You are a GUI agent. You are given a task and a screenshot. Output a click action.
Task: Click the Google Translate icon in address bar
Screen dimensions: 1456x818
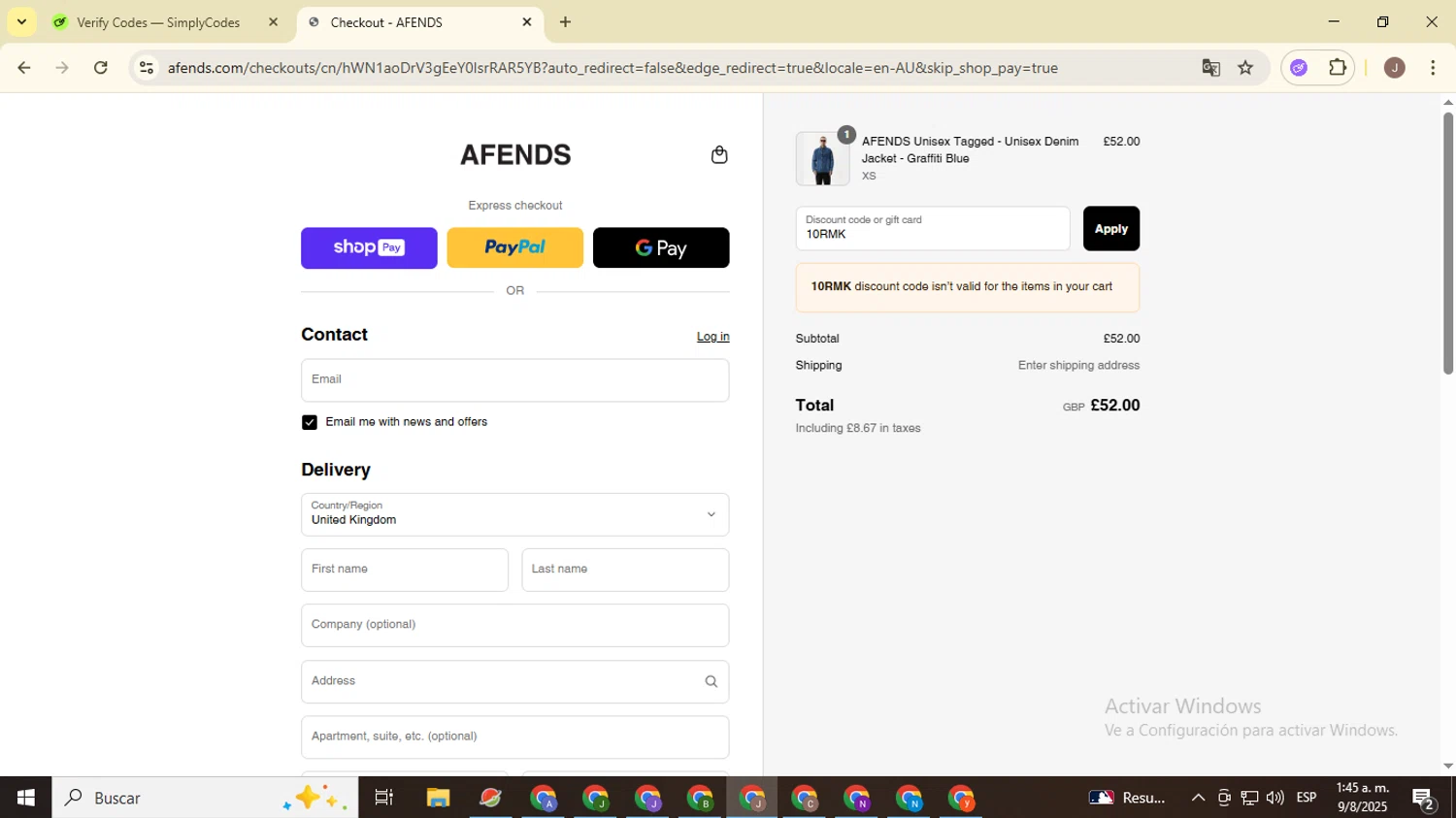pos(1210,68)
